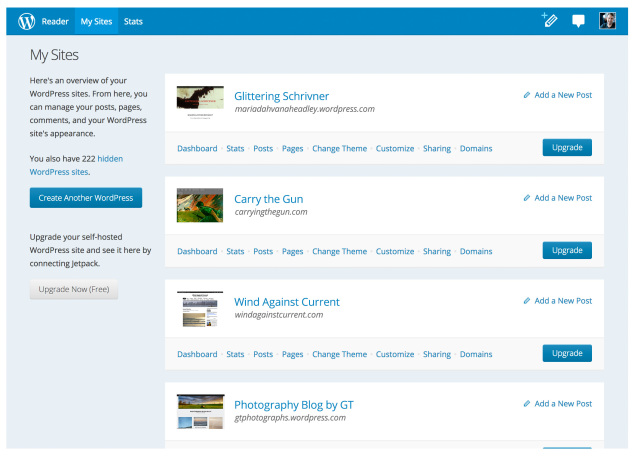Image resolution: width=635 pixels, height=457 pixels.
Task: Open Domains for Wind Against Current
Action: (476, 354)
